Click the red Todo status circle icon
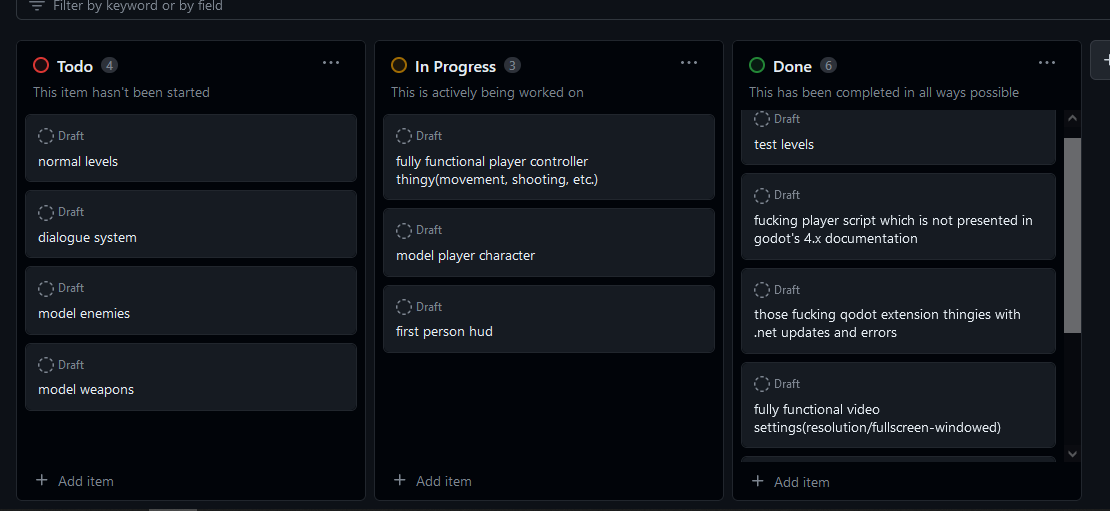1110x511 pixels. click(x=41, y=66)
